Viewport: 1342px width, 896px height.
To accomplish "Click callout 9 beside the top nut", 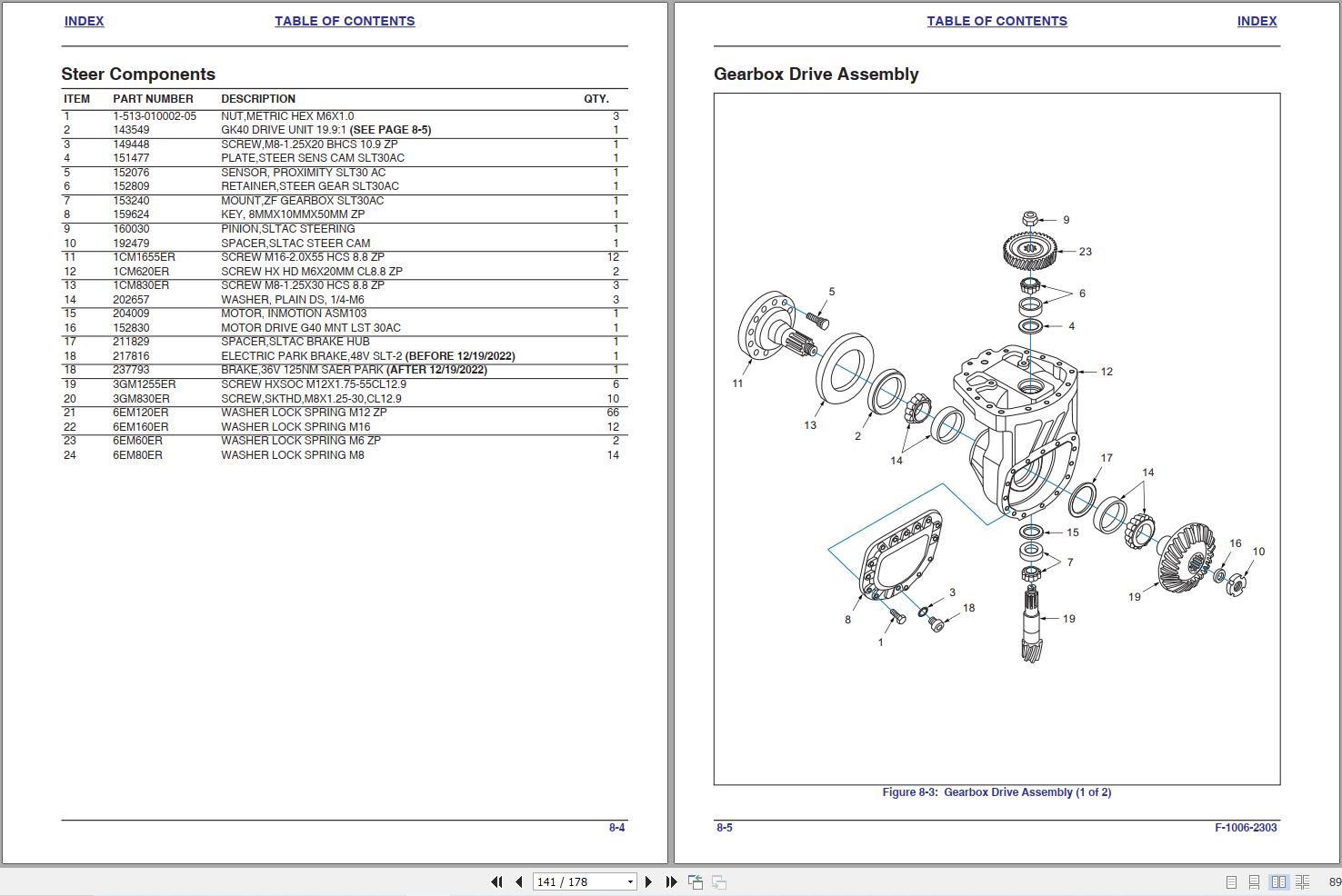I will [x=1067, y=220].
